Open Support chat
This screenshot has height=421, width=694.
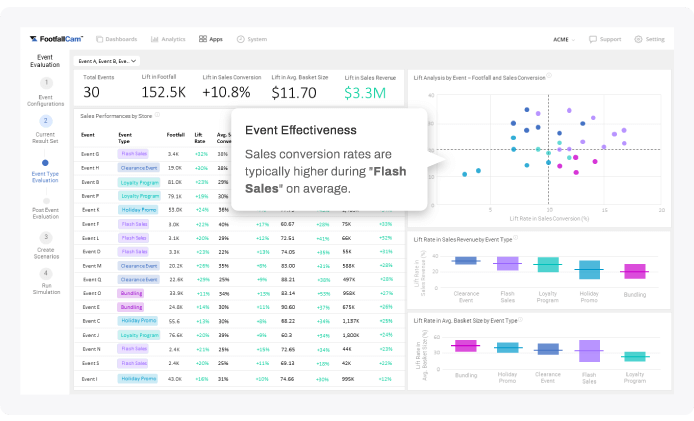click(605, 39)
